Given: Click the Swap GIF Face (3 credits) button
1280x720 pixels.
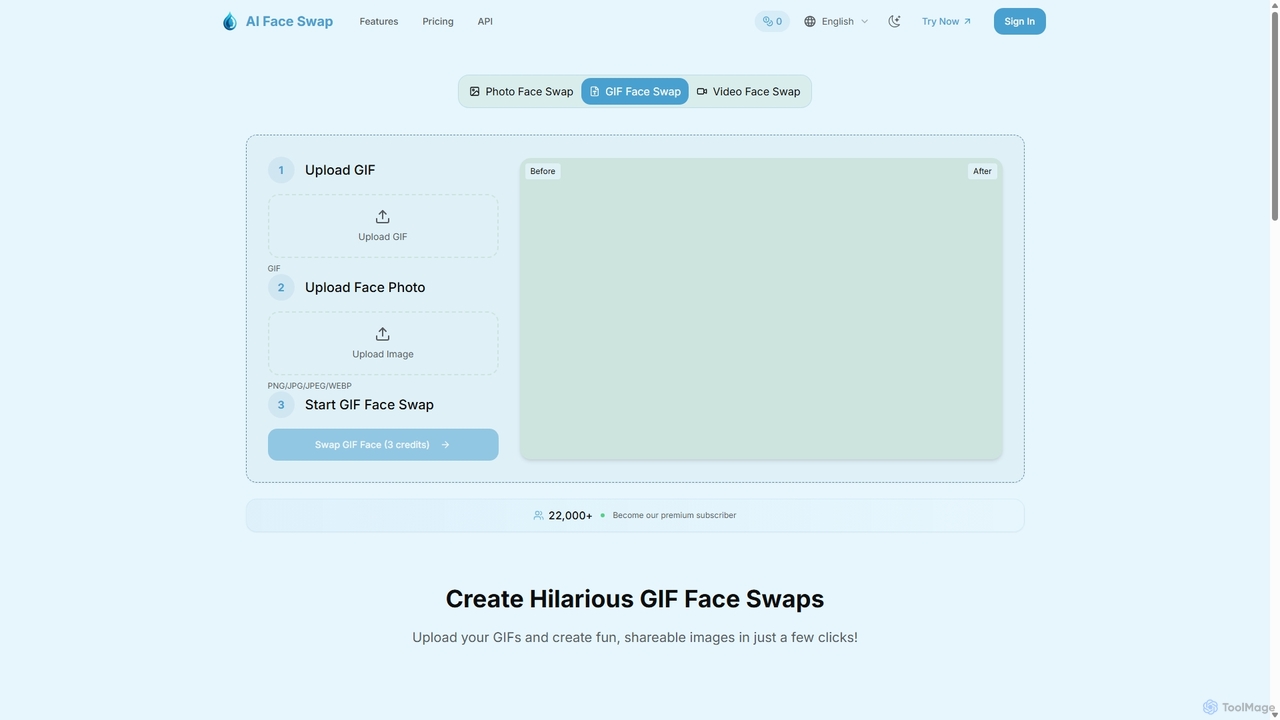Looking at the screenshot, I should coord(383,445).
